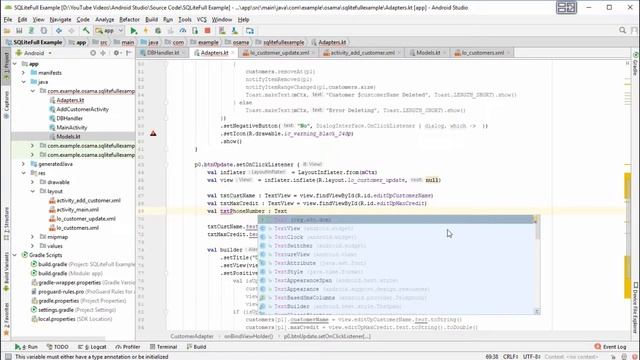Expand the manifests folder

coord(23,73)
